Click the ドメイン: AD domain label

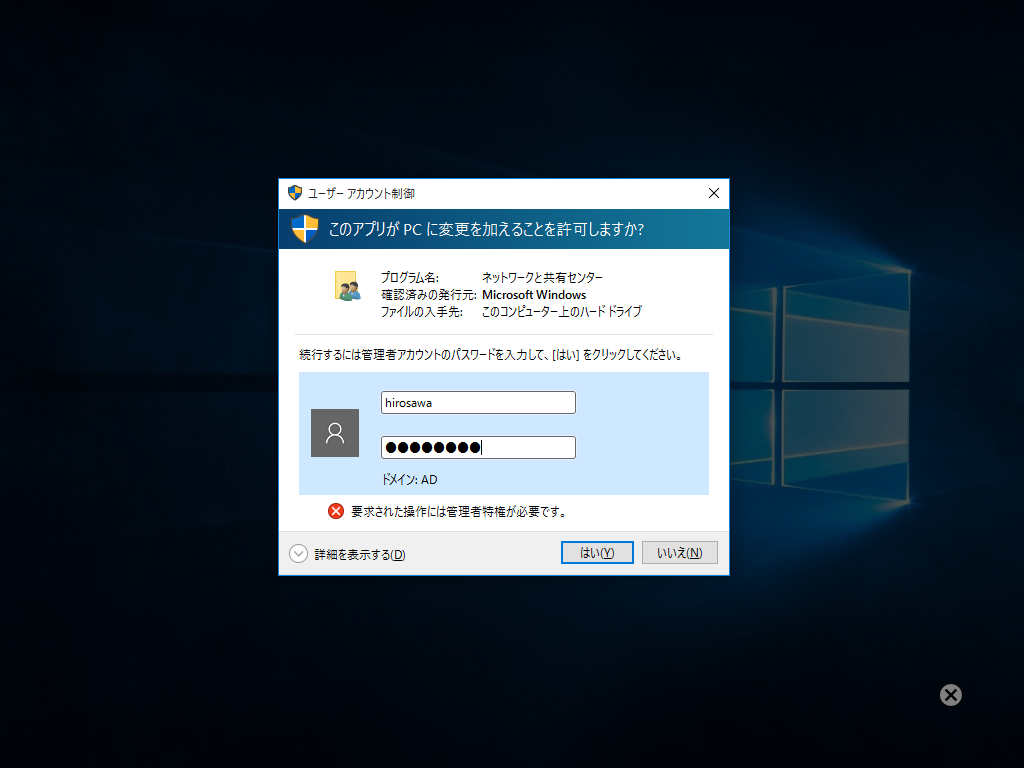[409, 479]
